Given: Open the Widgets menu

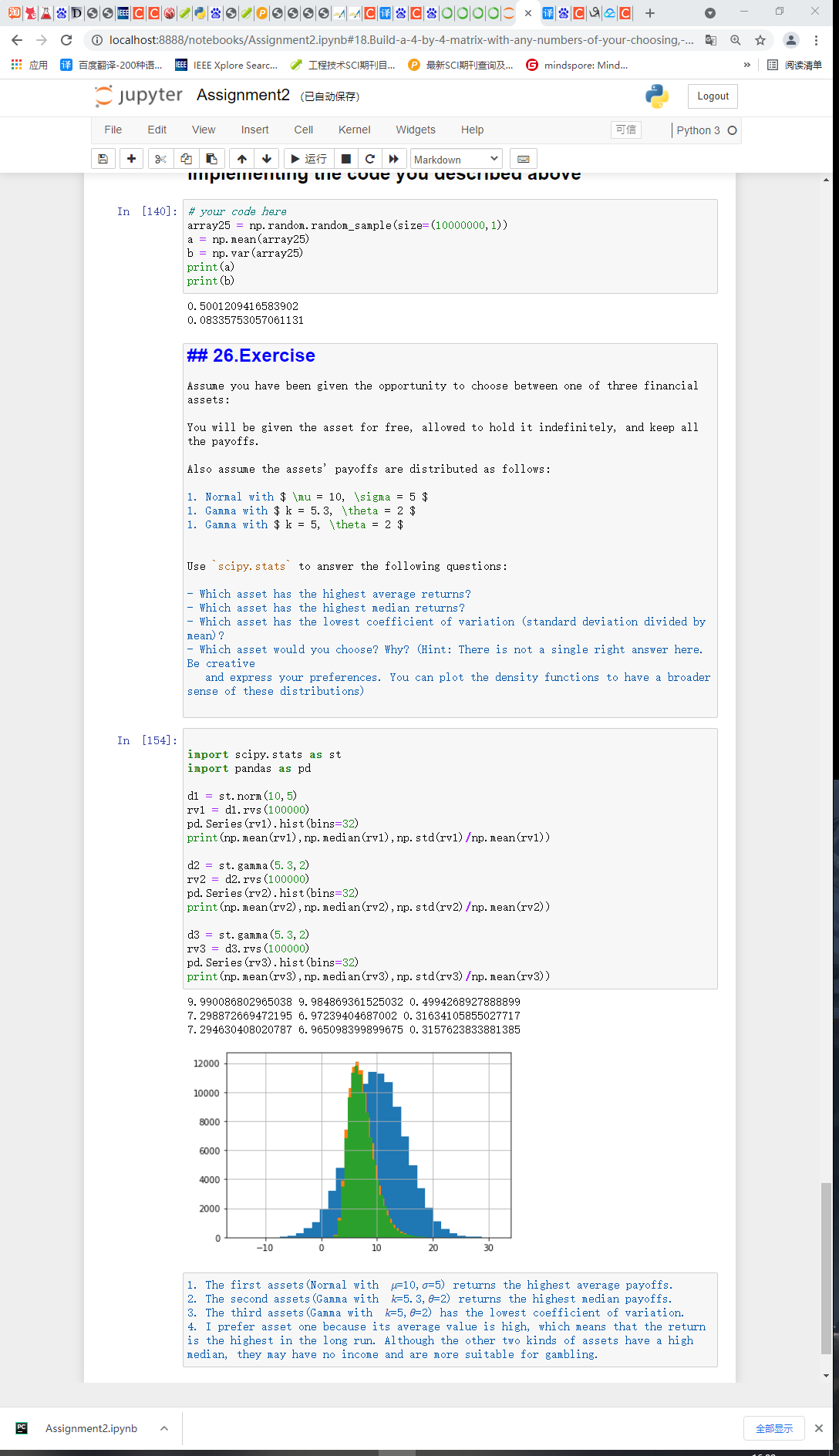Looking at the screenshot, I should tap(416, 130).
